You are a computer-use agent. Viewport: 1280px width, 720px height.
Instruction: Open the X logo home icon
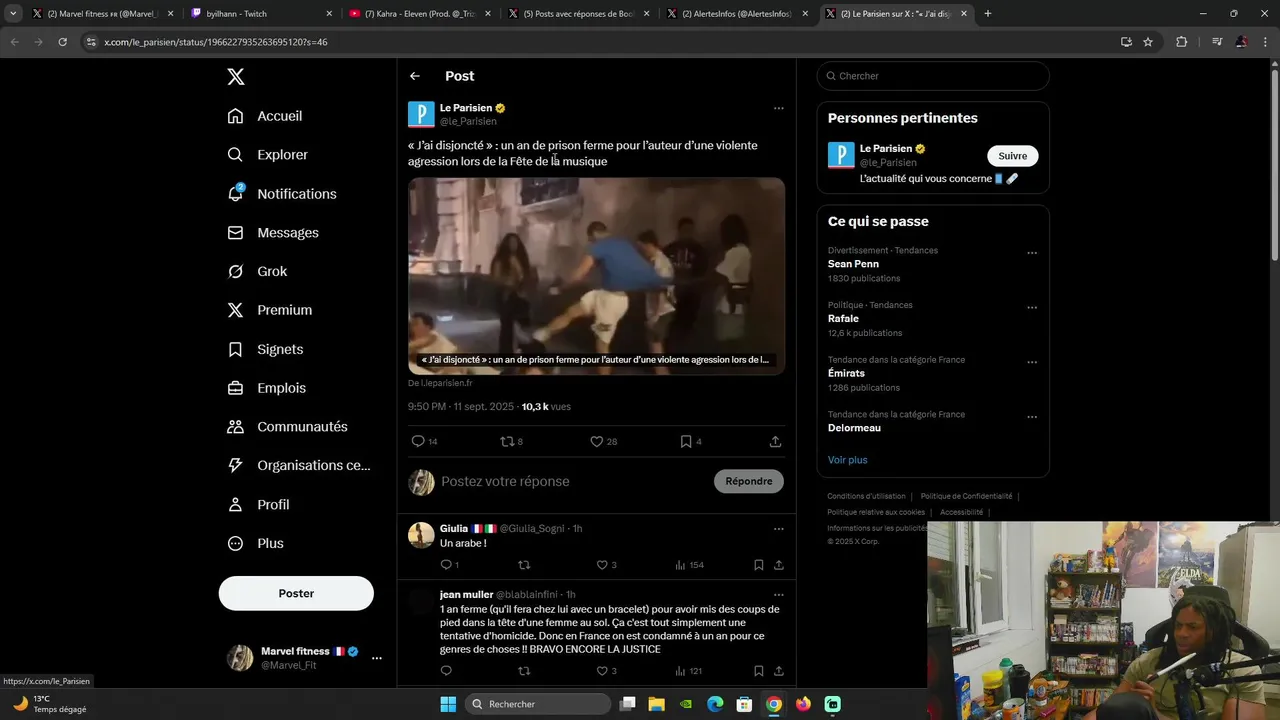[x=236, y=77]
